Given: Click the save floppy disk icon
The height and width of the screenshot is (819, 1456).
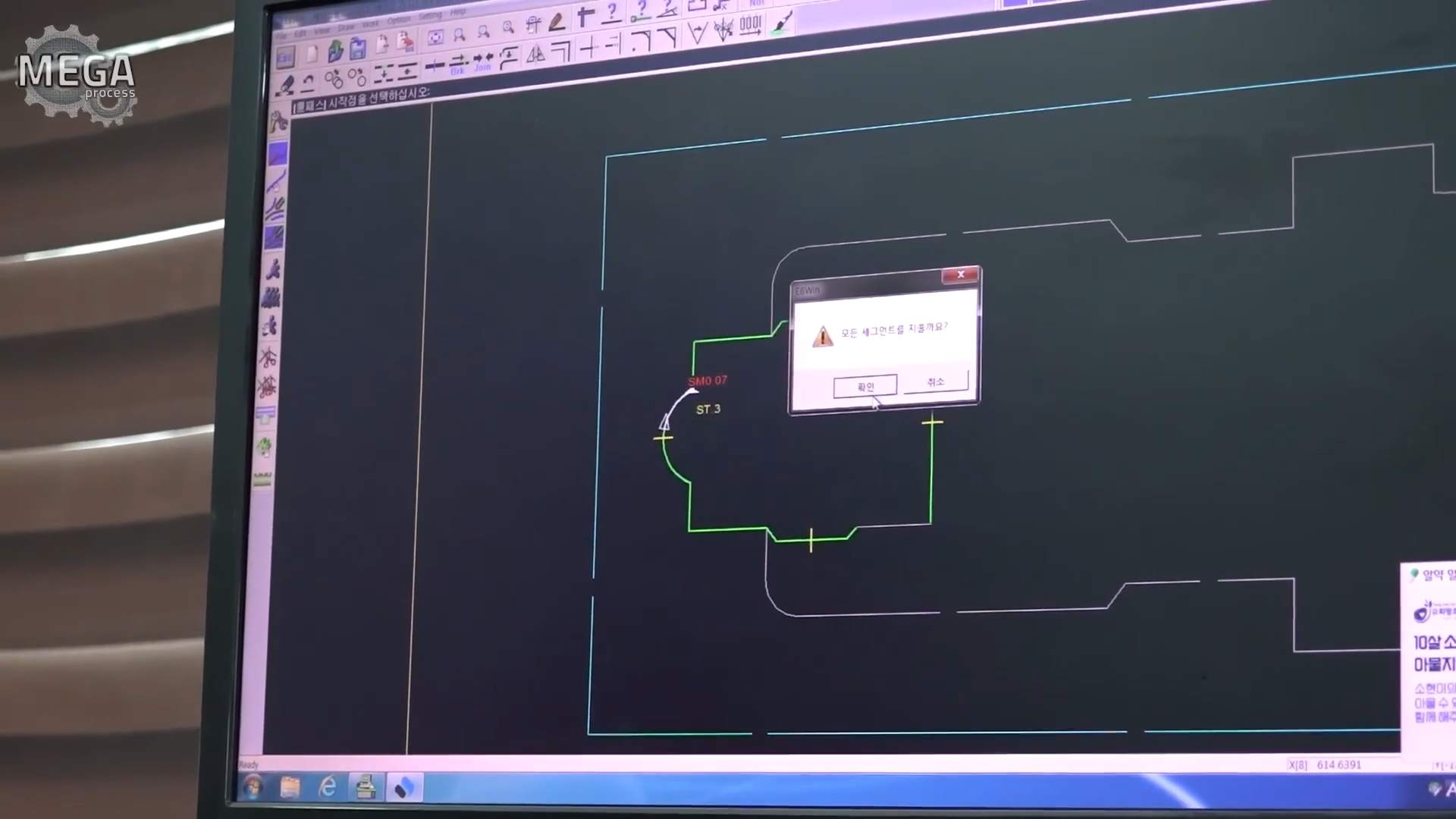Looking at the screenshot, I should tap(358, 49).
